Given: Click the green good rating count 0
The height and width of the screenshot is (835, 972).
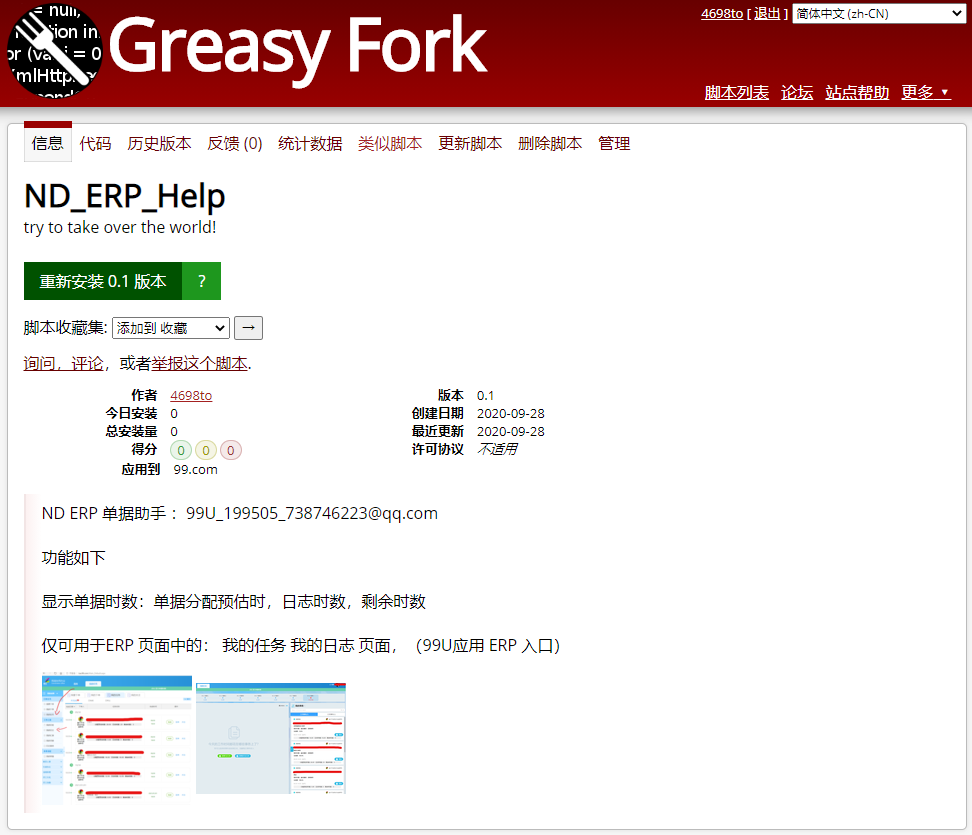Looking at the screenshot, I should pos(181,451).
